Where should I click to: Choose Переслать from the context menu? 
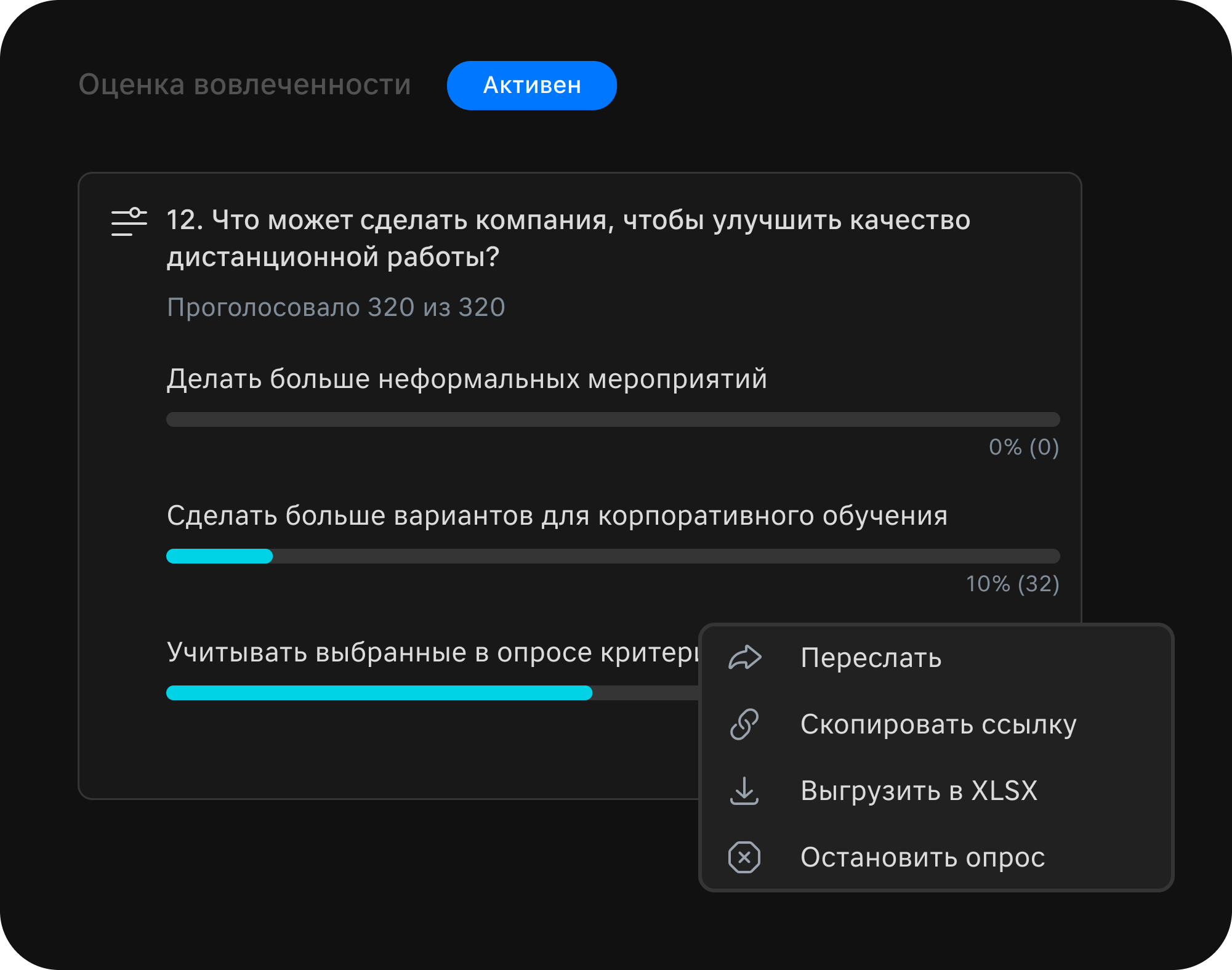pyautogui.click(x=871, y=658)
